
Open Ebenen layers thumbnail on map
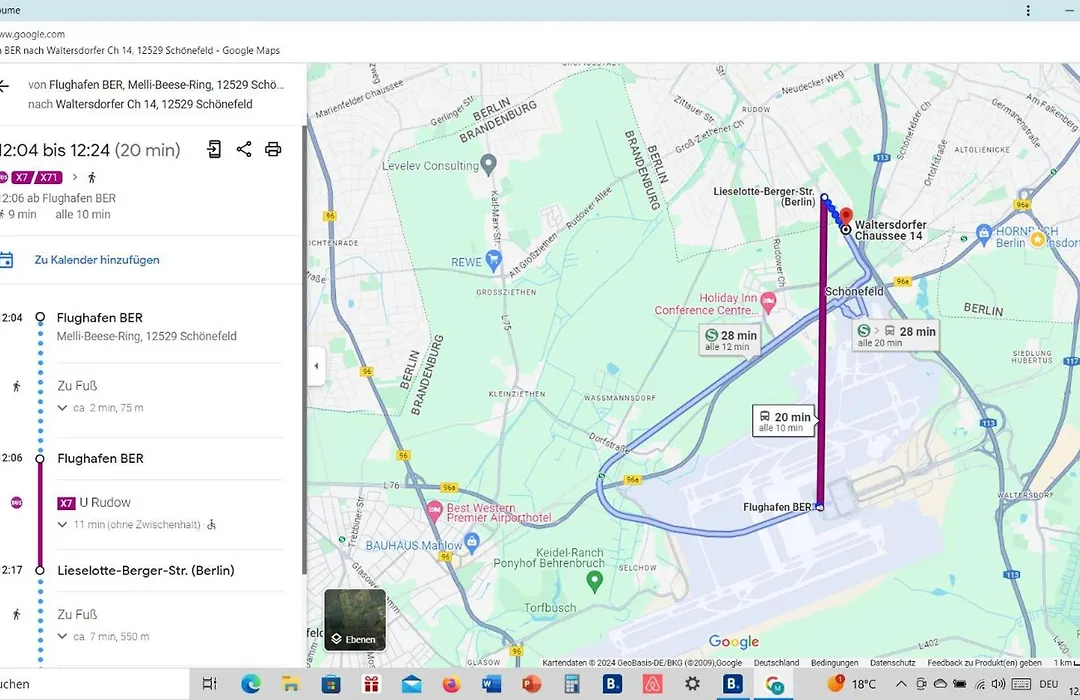pyautogui.click(x=355, y=620)
